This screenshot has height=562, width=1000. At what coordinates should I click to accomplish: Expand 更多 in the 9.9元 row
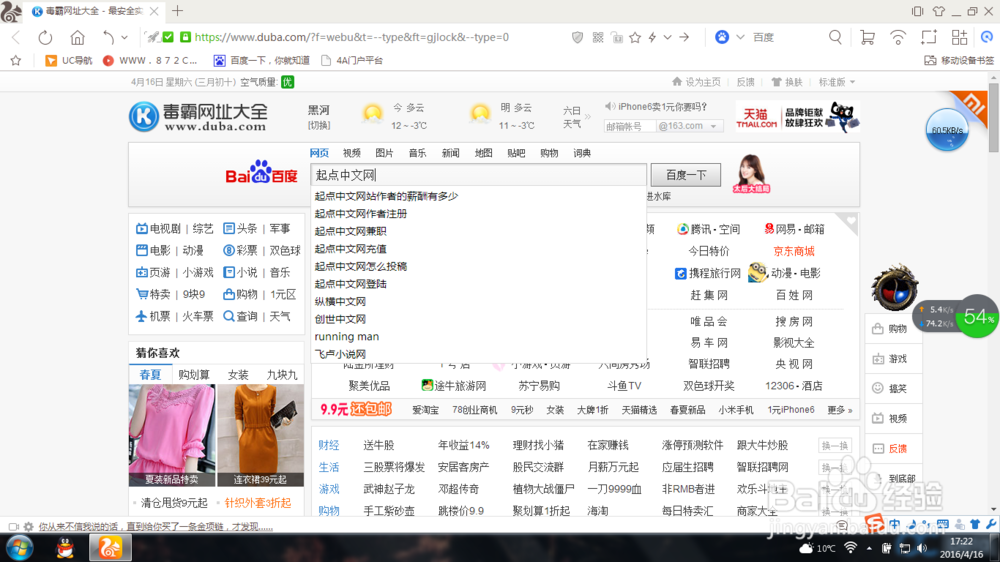pyautogui.click(x=840, y=410)
